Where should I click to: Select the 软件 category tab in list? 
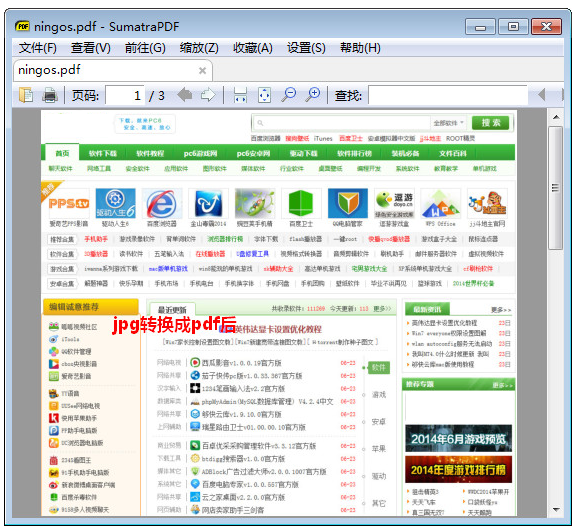(x=379, y=367)
